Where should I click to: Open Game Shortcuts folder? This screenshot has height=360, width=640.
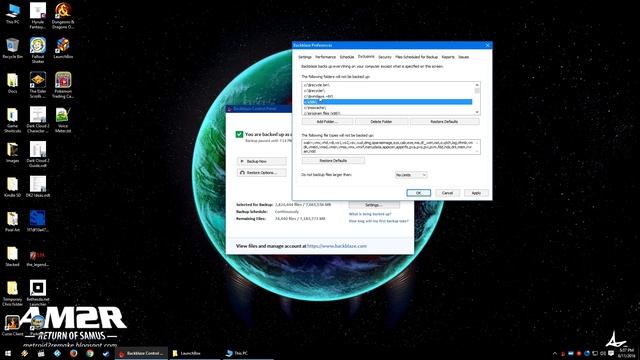point(13,120)
